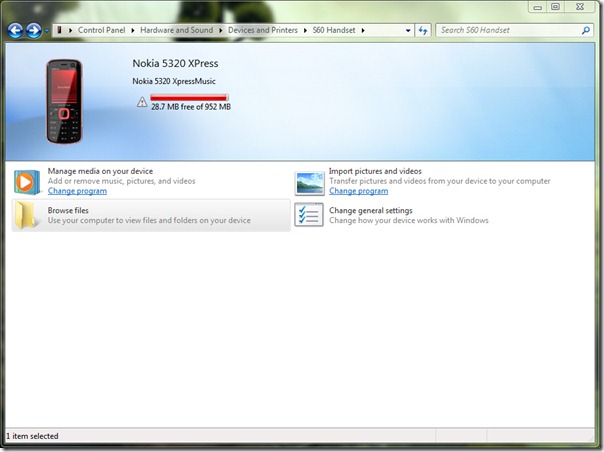
Task: Expand the arrow after S60 Handset breadcrumb
Action: [363, 30]
